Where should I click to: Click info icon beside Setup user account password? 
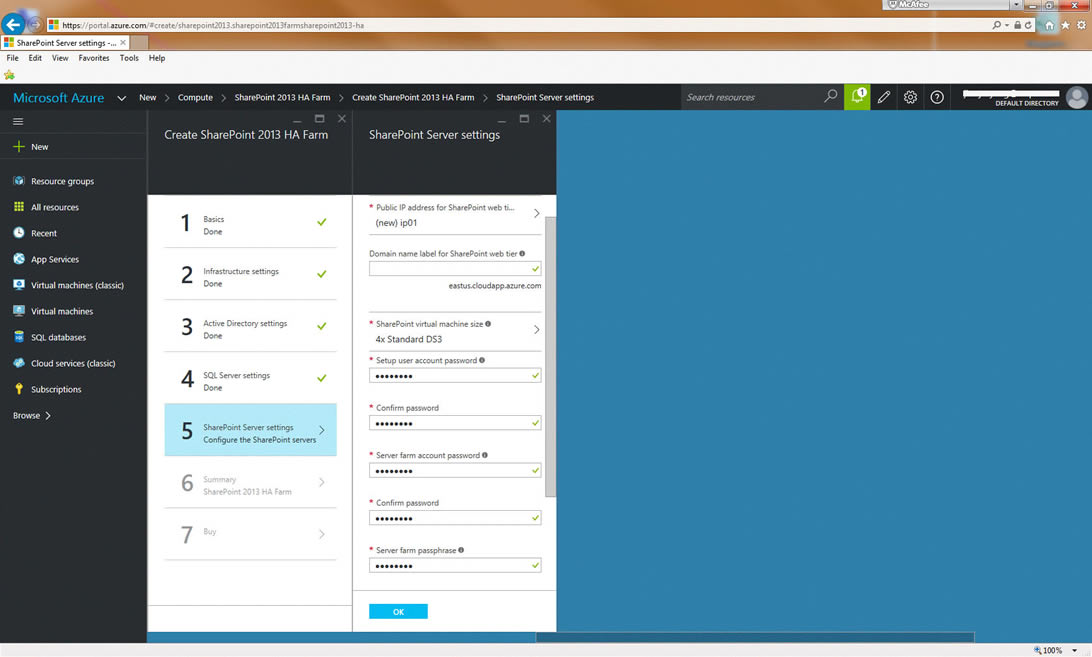(482, 360)
